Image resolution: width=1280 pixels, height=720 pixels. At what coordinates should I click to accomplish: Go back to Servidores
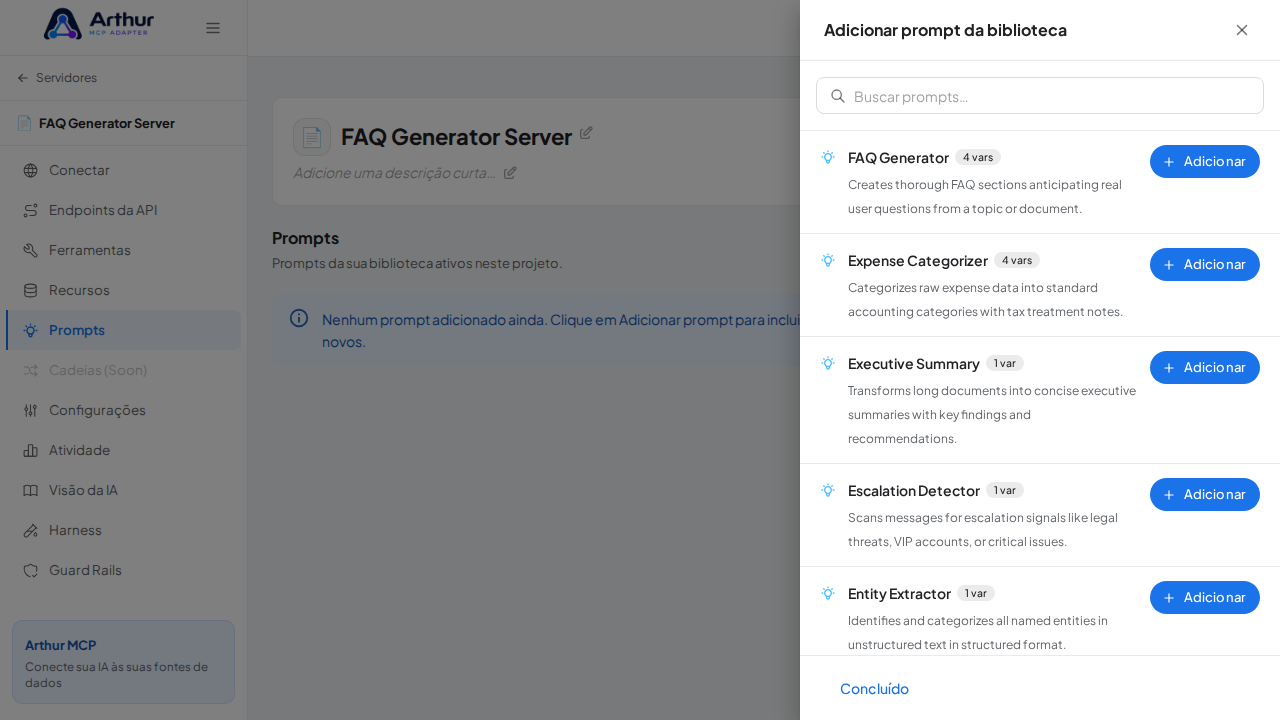(57, 77)
